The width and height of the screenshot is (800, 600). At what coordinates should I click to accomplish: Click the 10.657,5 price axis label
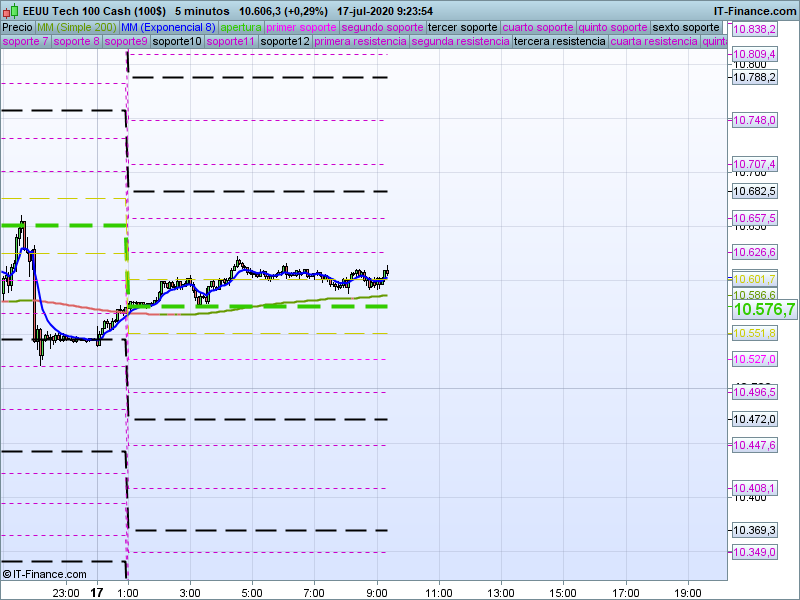tap(754, 218)
